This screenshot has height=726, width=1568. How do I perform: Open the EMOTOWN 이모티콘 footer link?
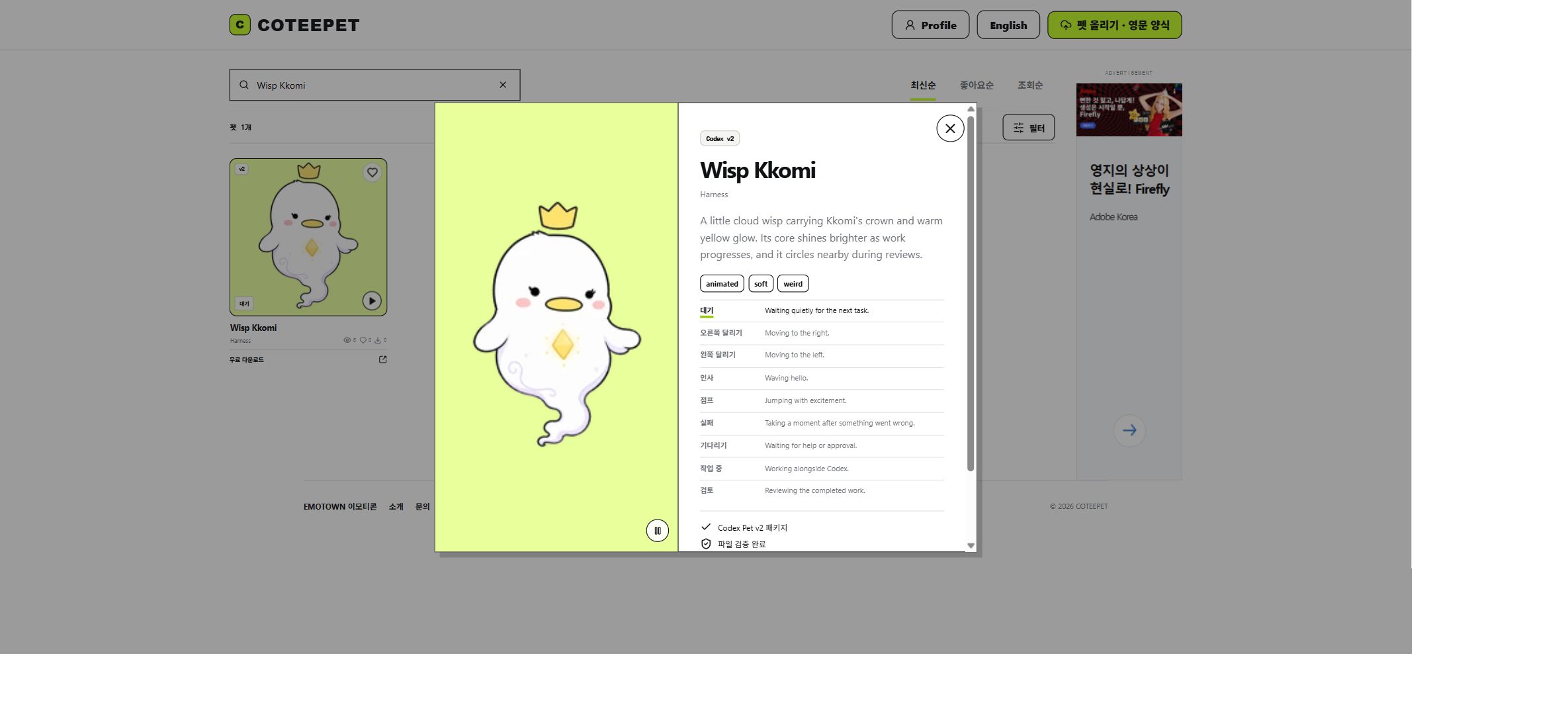click(x=340, y=507)
